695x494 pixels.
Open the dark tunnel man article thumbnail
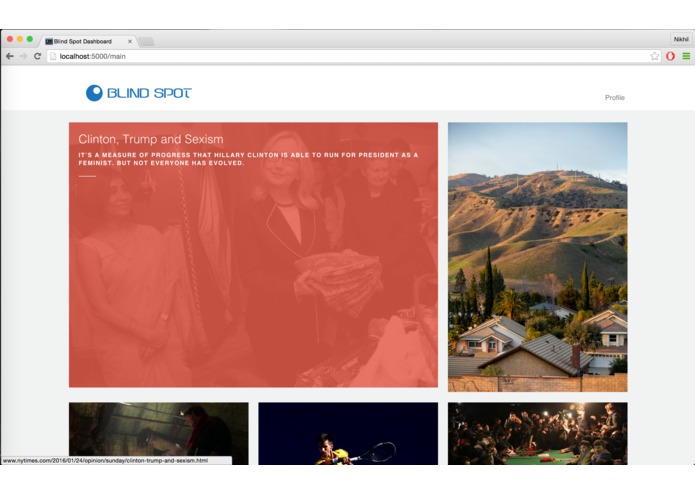[159, 433]
